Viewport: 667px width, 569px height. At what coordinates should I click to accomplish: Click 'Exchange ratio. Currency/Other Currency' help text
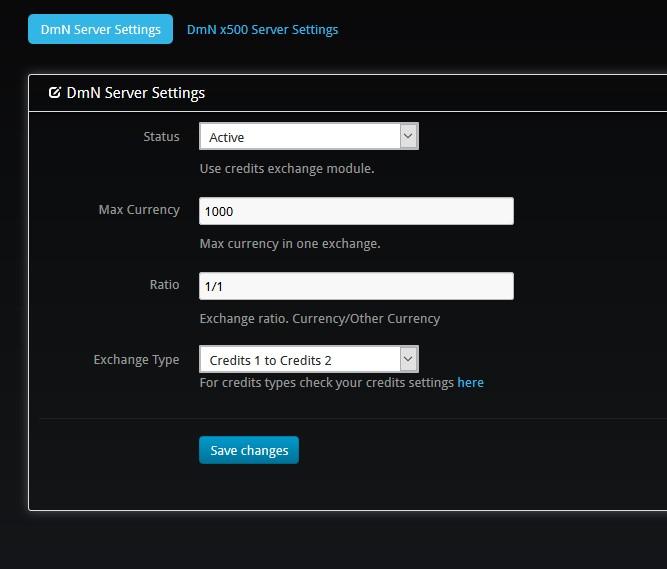click(320, 319)
